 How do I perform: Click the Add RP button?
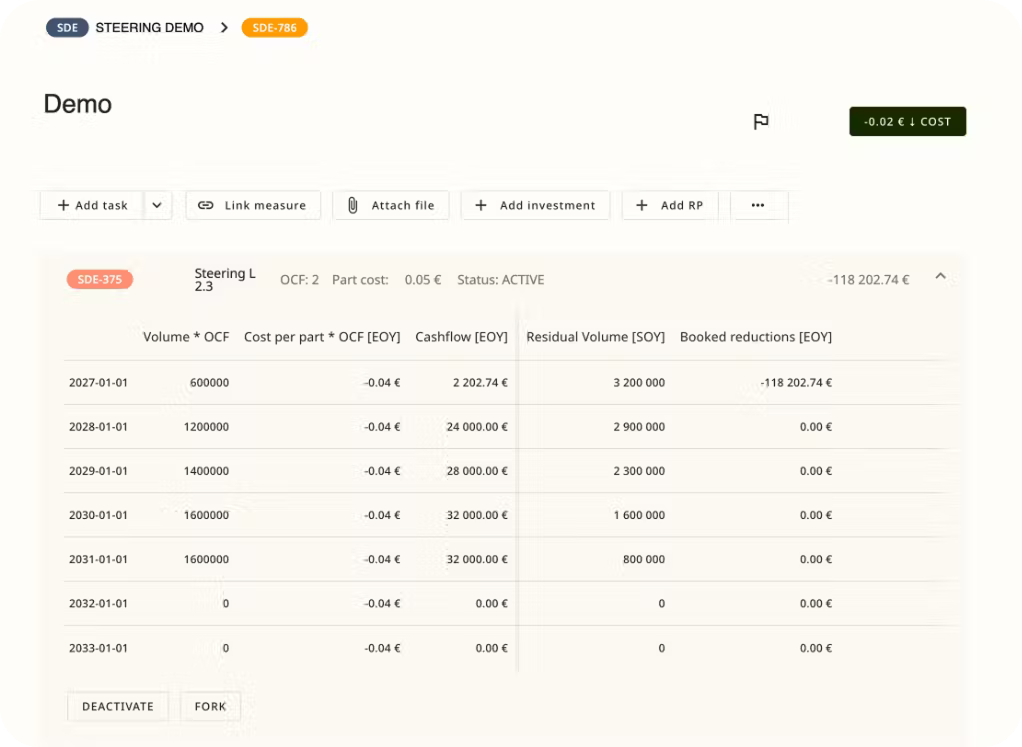tap(670, 205)
